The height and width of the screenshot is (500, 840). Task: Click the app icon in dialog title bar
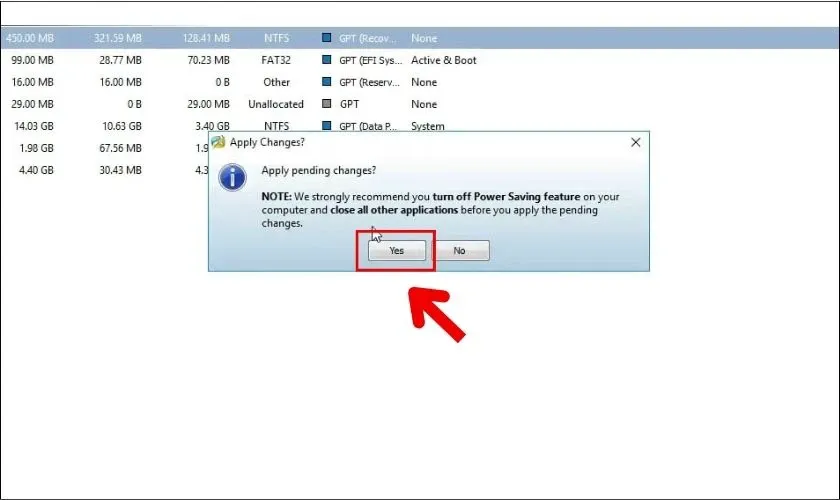[219, 142]
